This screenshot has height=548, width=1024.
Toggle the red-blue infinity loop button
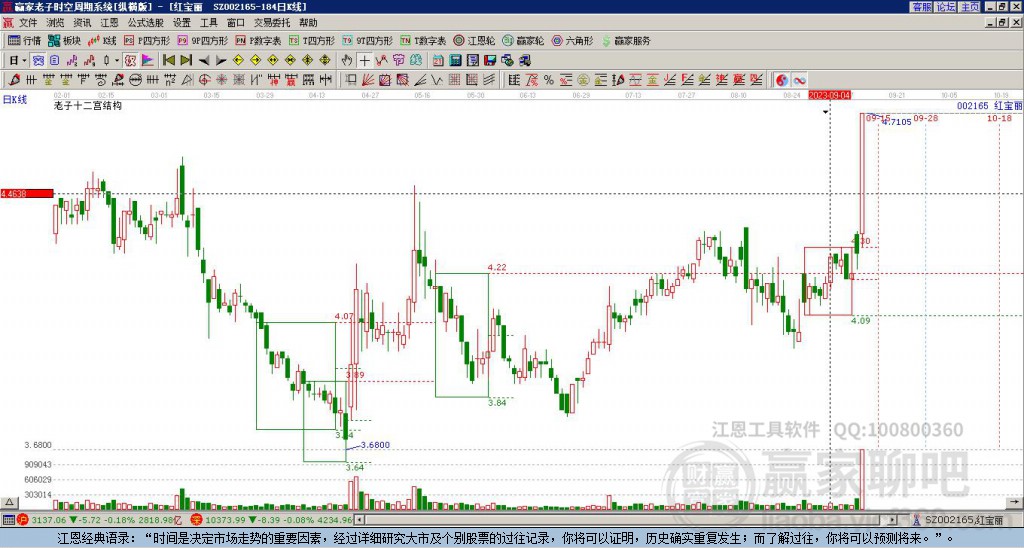pos(799,80)
